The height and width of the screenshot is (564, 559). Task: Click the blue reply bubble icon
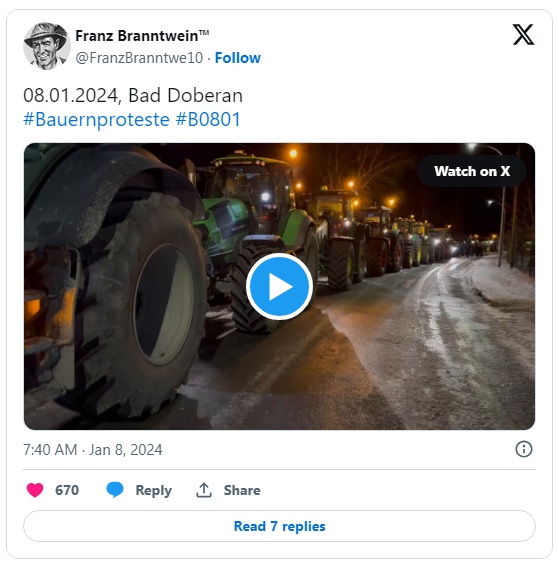115,490
